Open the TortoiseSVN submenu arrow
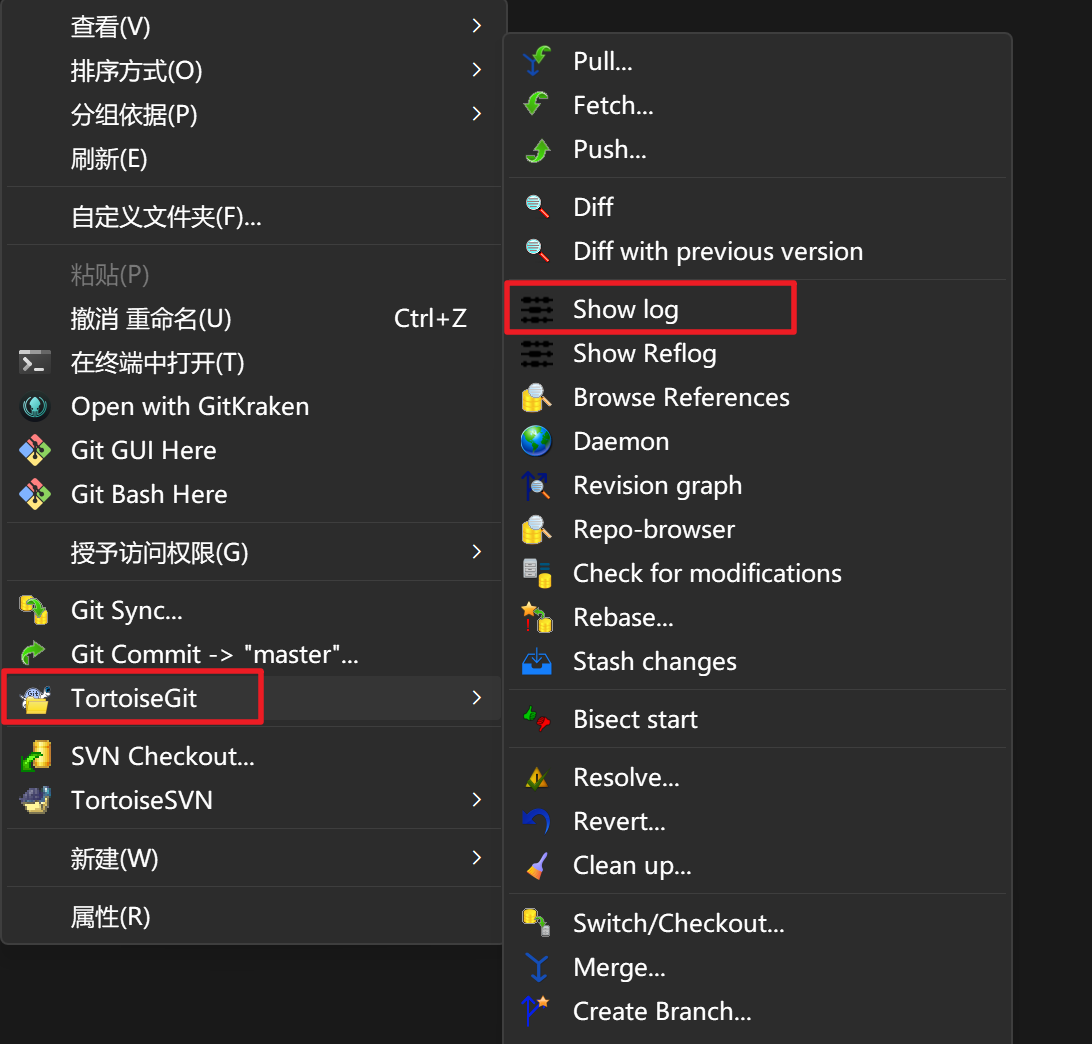This screenshot has height=1044, width=1092. click(x=477, y=801)
